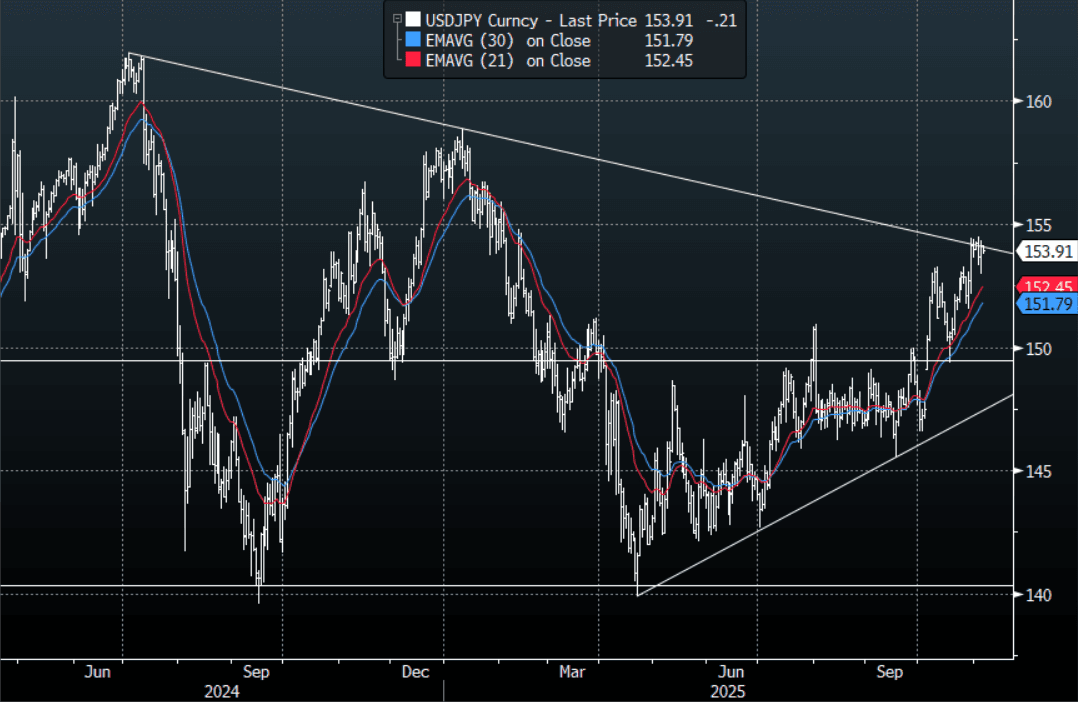Click the 140 price axis label
This screenshot has width=1078, height=702.
[x=1039, y=595]
